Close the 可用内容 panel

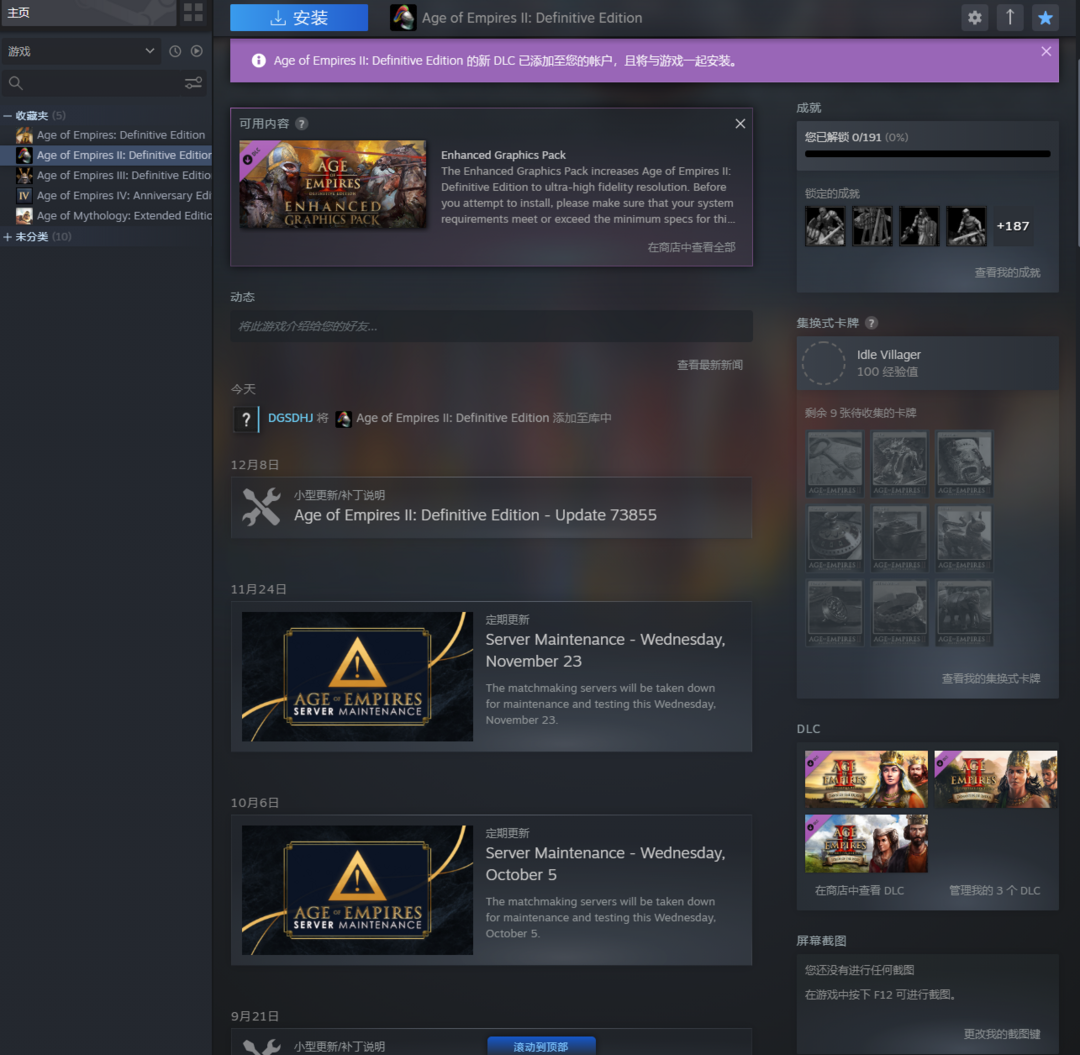pyautogui.click(x=740, y=124)
